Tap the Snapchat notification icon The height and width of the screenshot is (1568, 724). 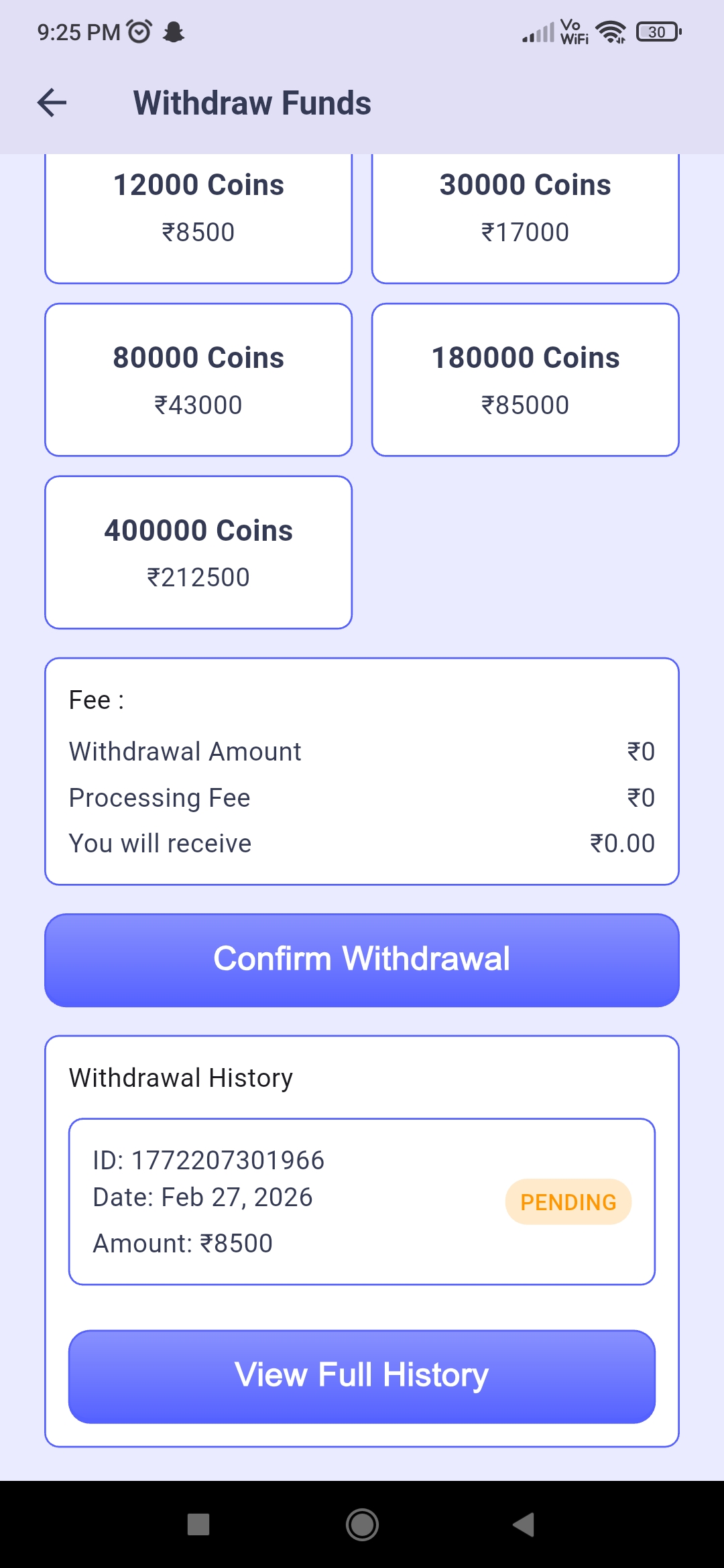(x=174, y=31)
